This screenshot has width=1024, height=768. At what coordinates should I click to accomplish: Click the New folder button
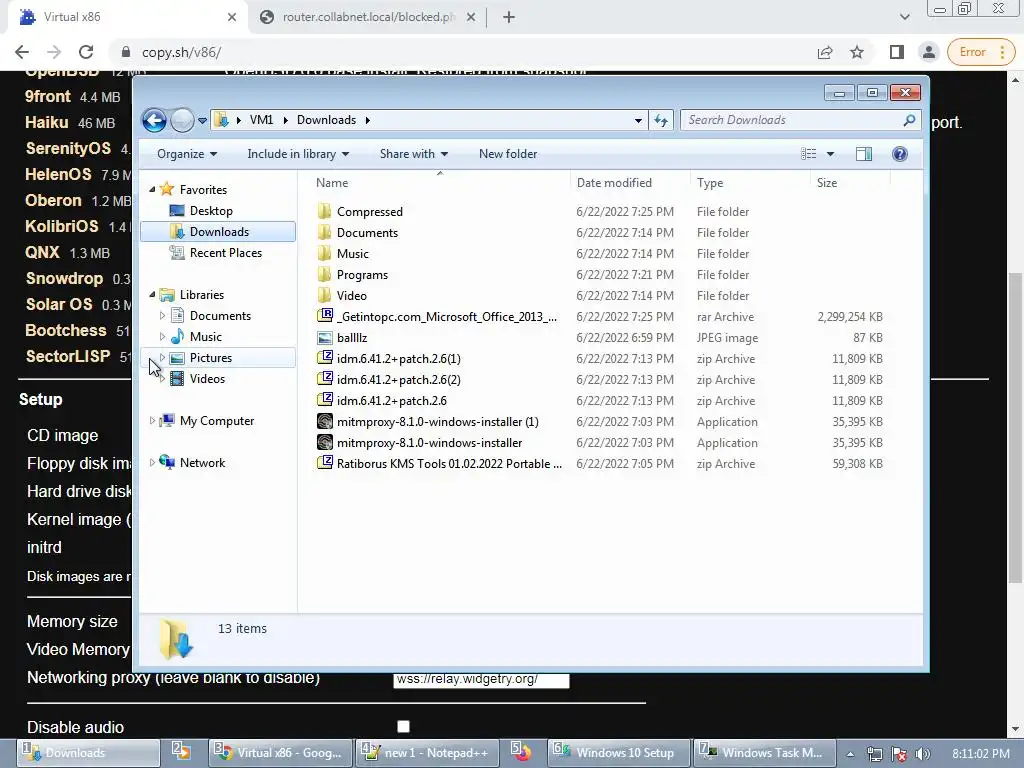(508, 154)
